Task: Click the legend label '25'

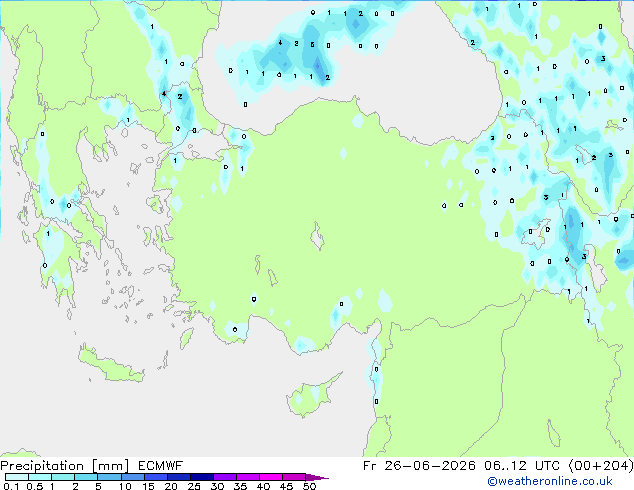Action: click(x=194, y=486)
